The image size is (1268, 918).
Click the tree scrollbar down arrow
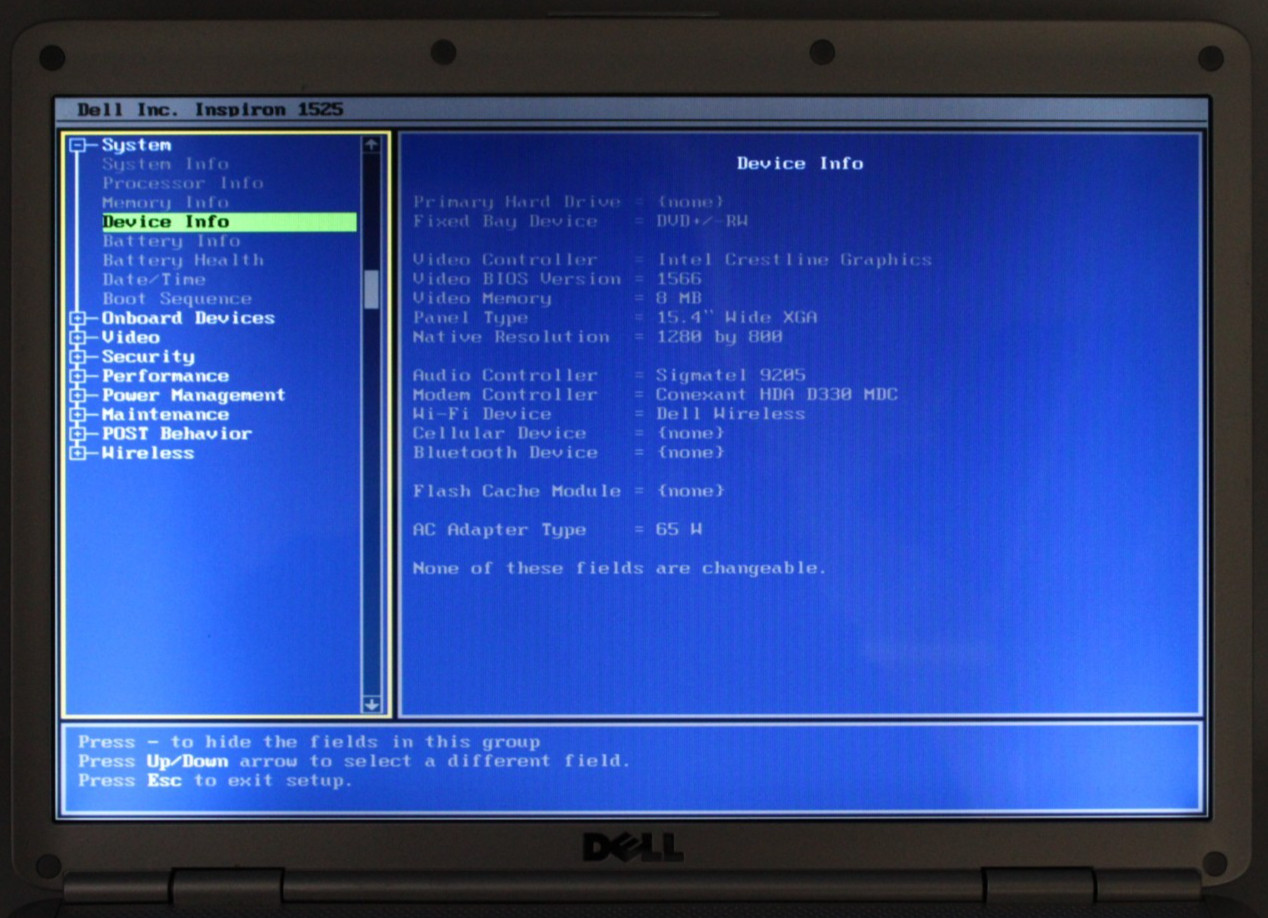[371, 704]
